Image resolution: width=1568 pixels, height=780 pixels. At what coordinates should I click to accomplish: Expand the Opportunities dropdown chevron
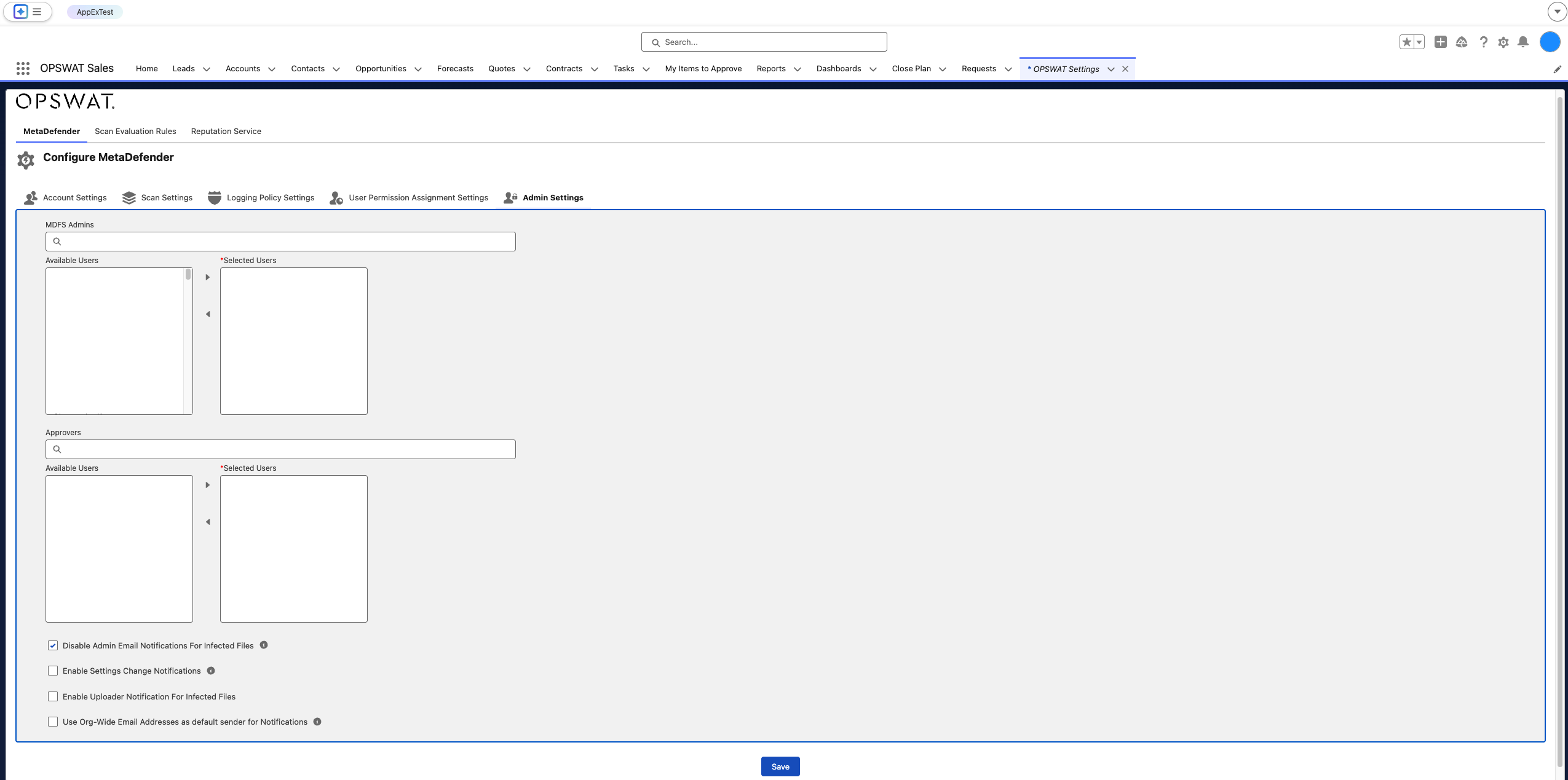click(418, 69)
